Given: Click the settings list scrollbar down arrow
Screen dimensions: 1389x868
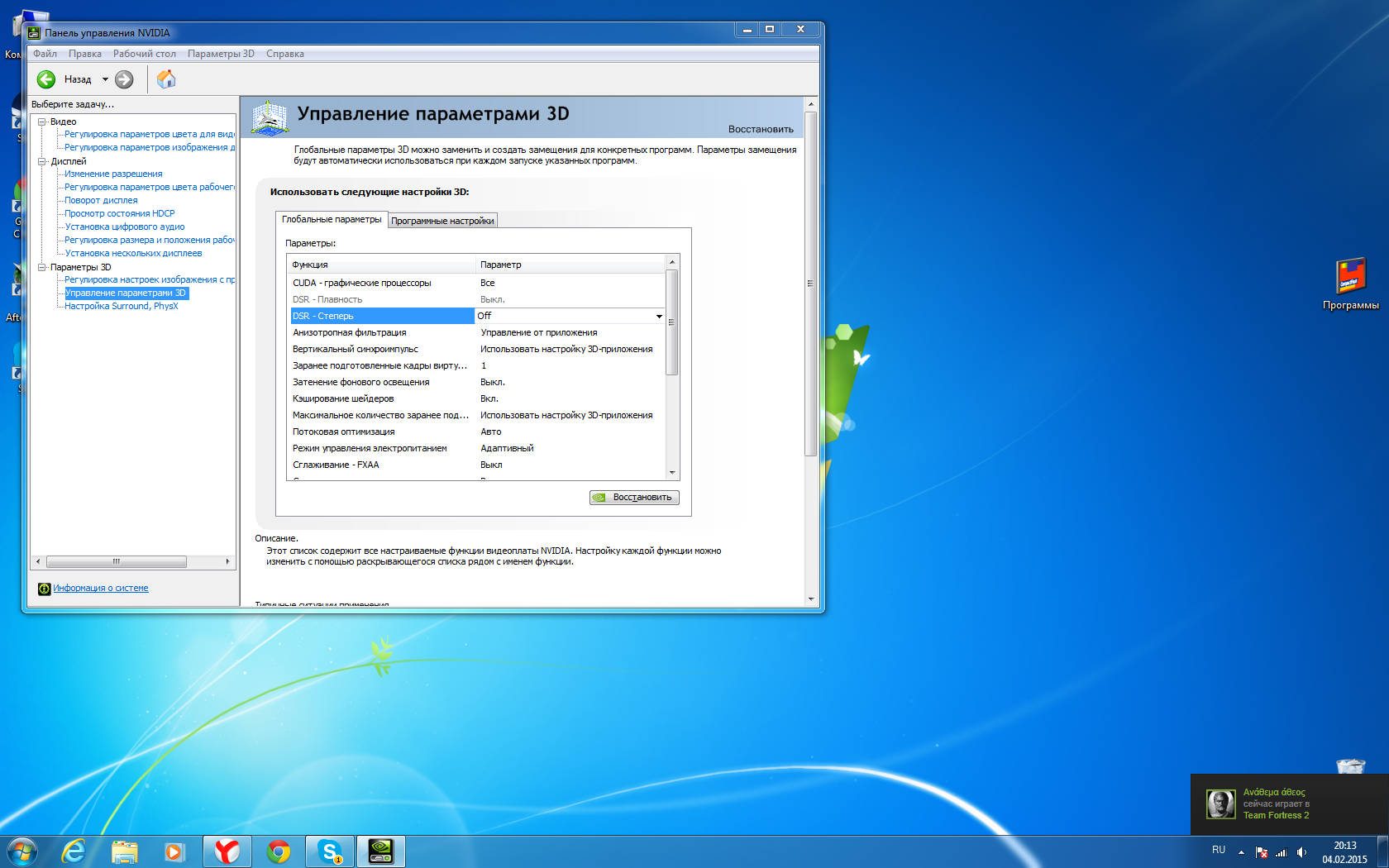Looking at the screenshot, I should click(672, 473).
